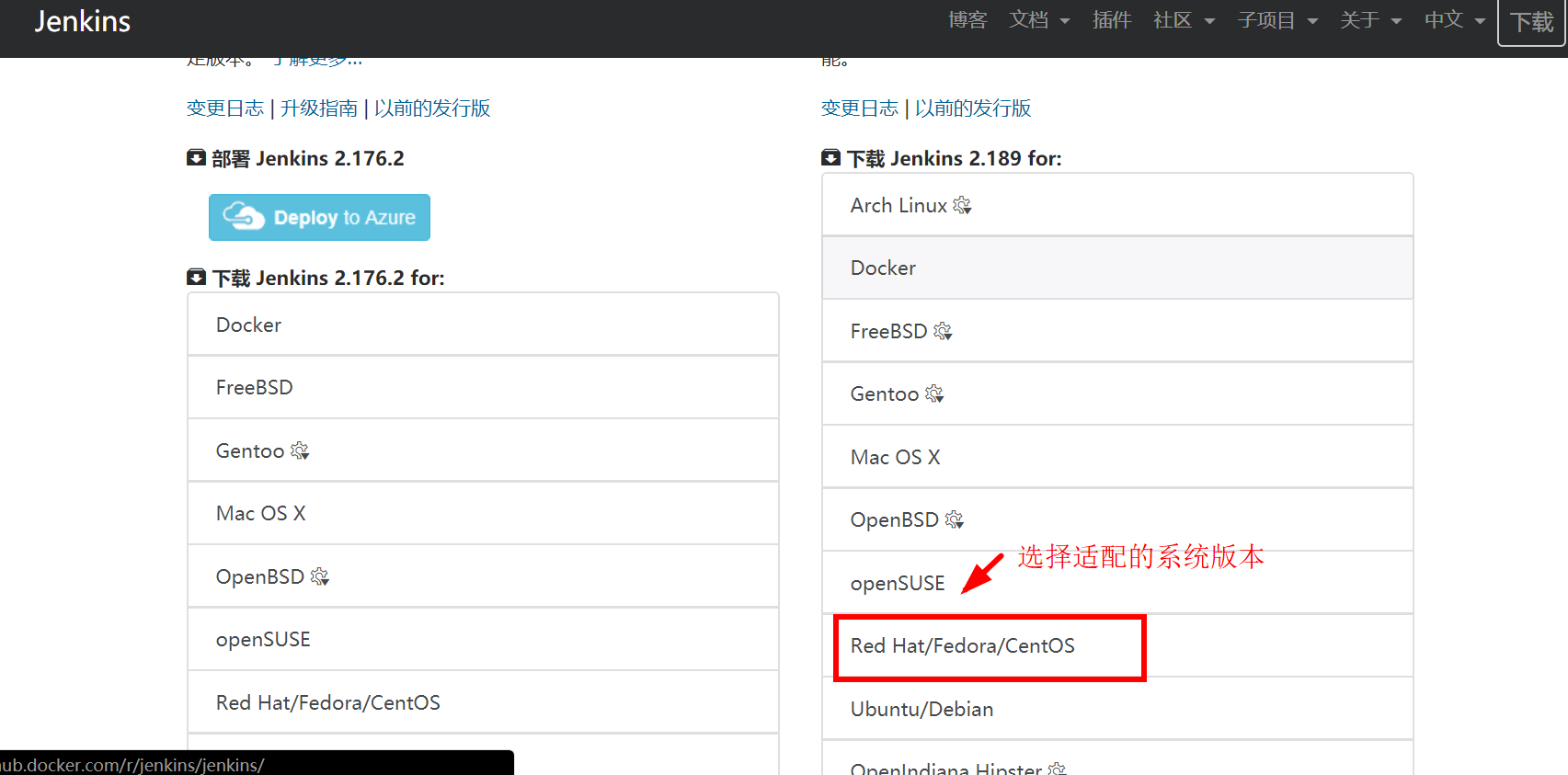This screenshot has width=1568, height=775.
Task: Select Ubuntu/Debian in the 2.189 list
Action: [1117, 709]
